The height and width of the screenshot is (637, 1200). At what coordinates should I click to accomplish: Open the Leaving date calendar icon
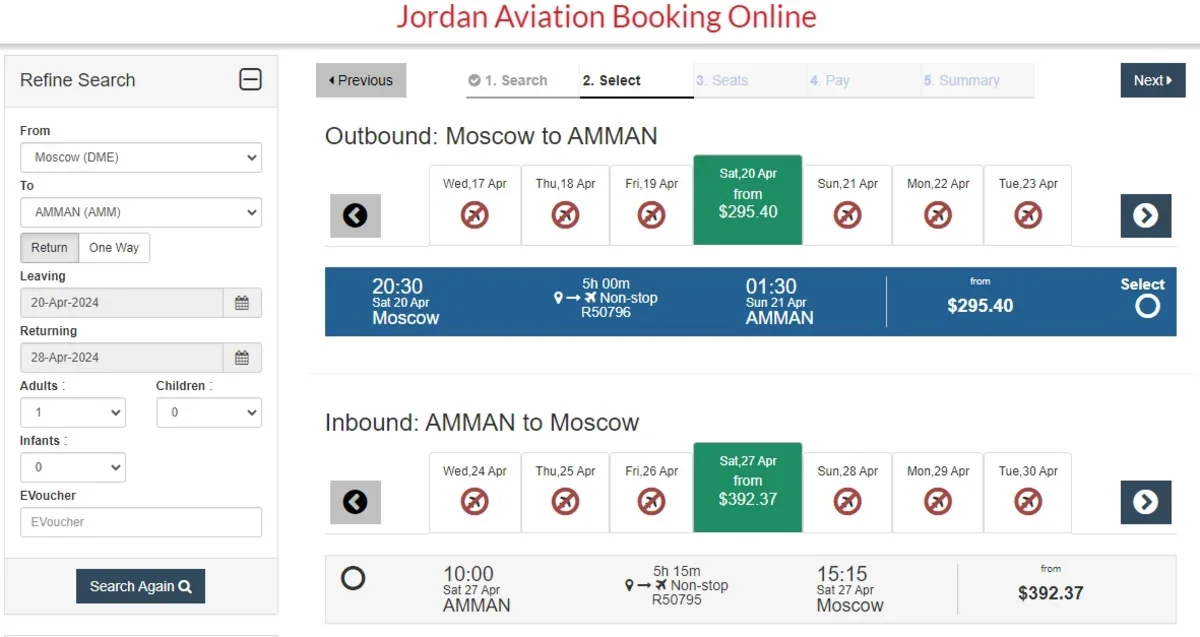coord(242,303)
